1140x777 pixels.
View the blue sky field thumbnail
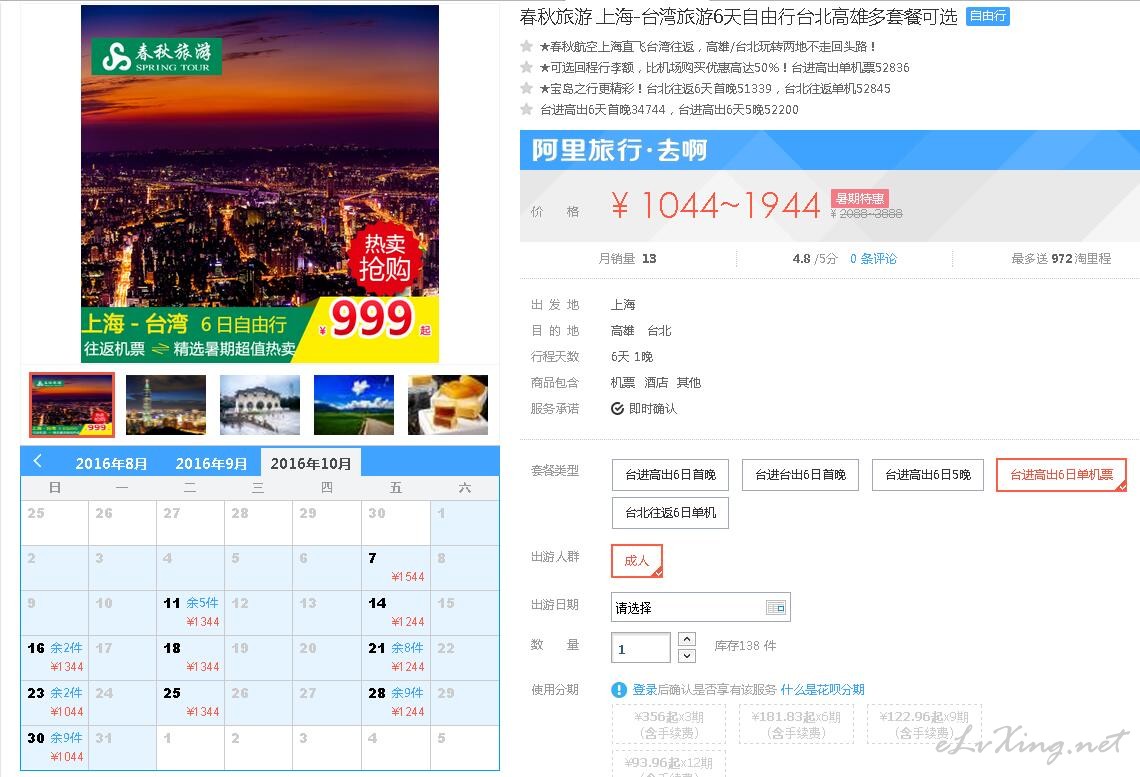(354, 405)
